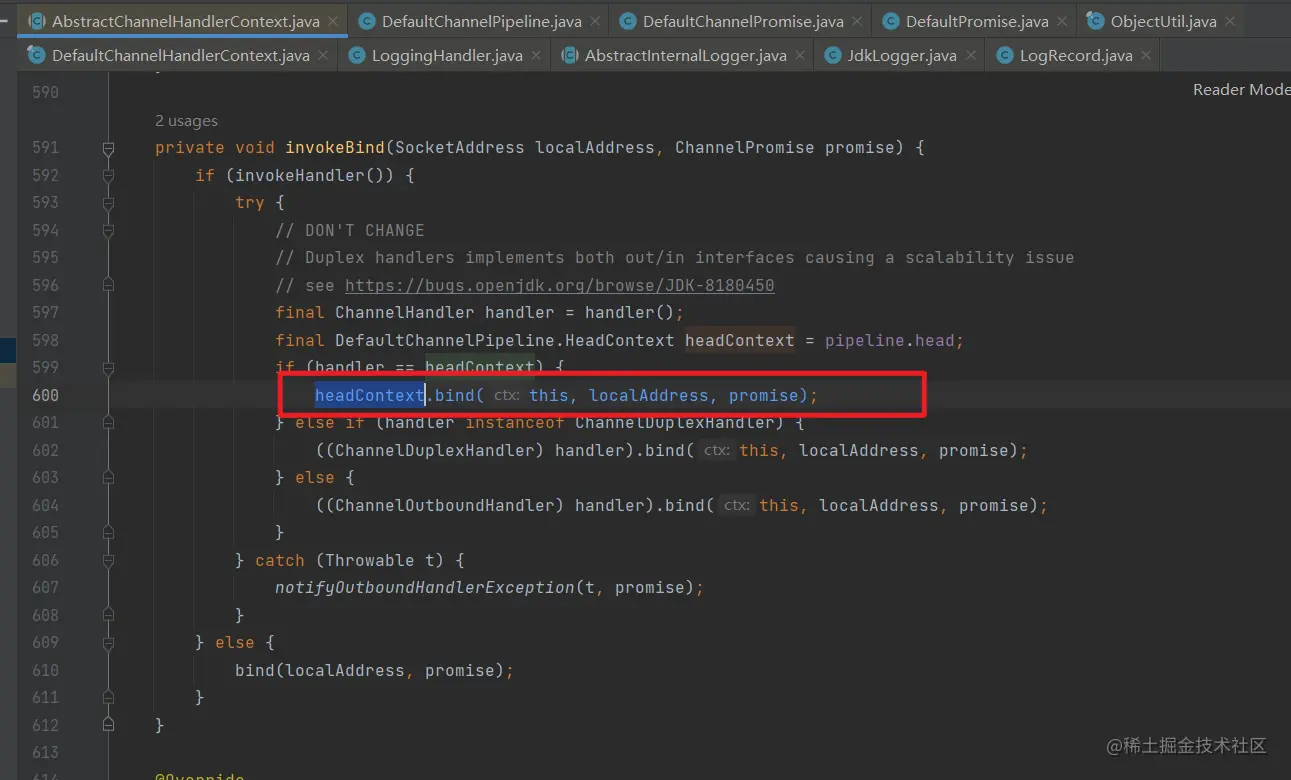
Task: Click the JdkLogger.java tab class icon
Action: (833, 55)
